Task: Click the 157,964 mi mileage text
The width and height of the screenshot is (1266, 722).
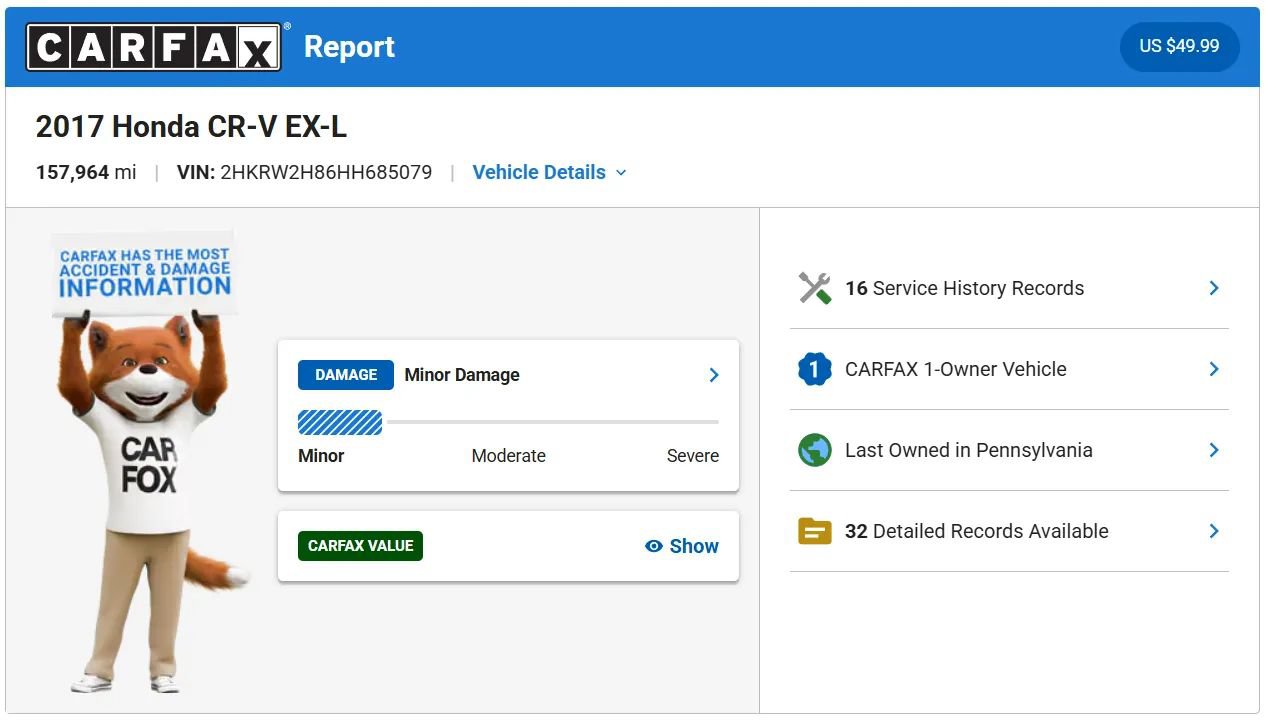Action: (x=86, y=172)
